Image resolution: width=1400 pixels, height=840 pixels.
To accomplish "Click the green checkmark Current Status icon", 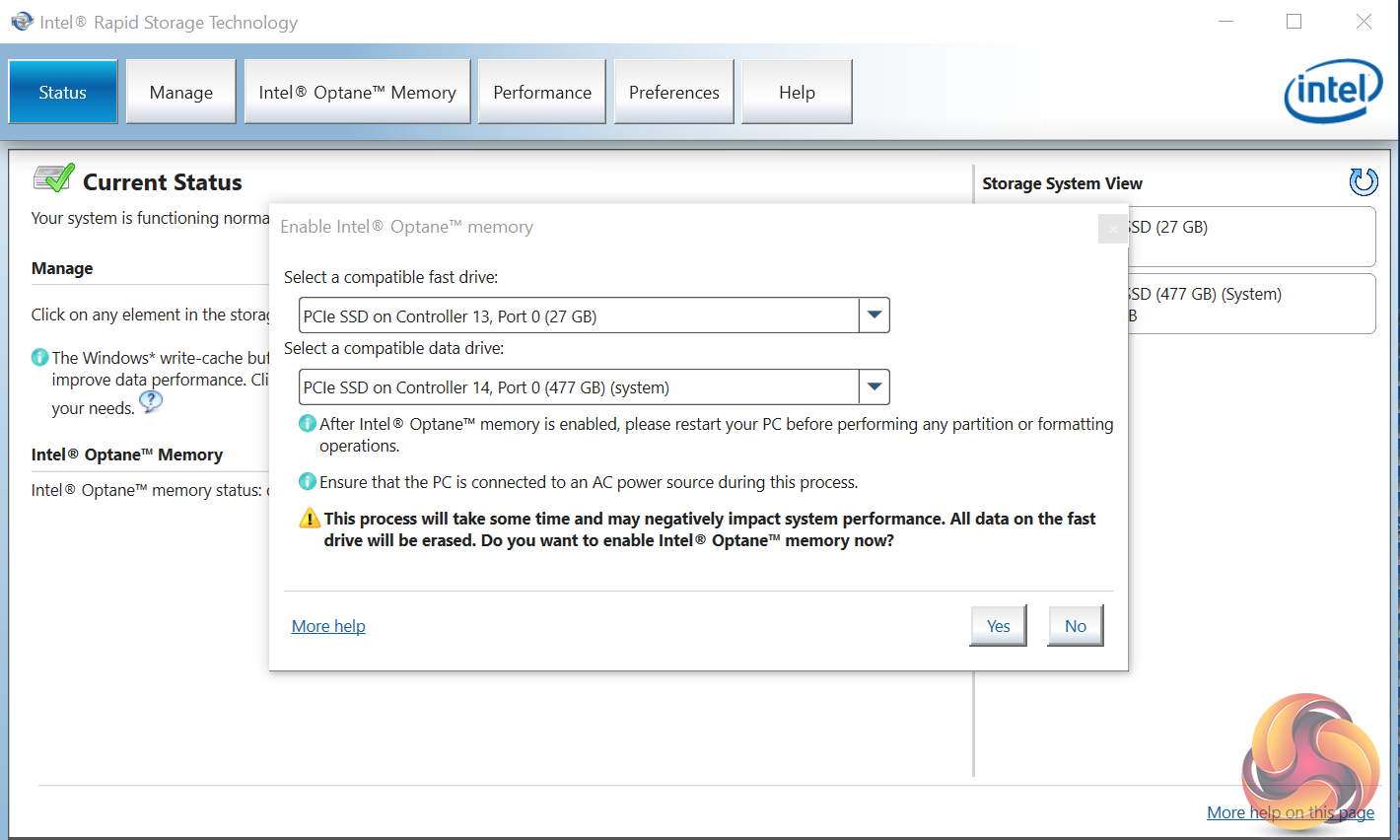I will pyautogui.click(x=53, y=178).
